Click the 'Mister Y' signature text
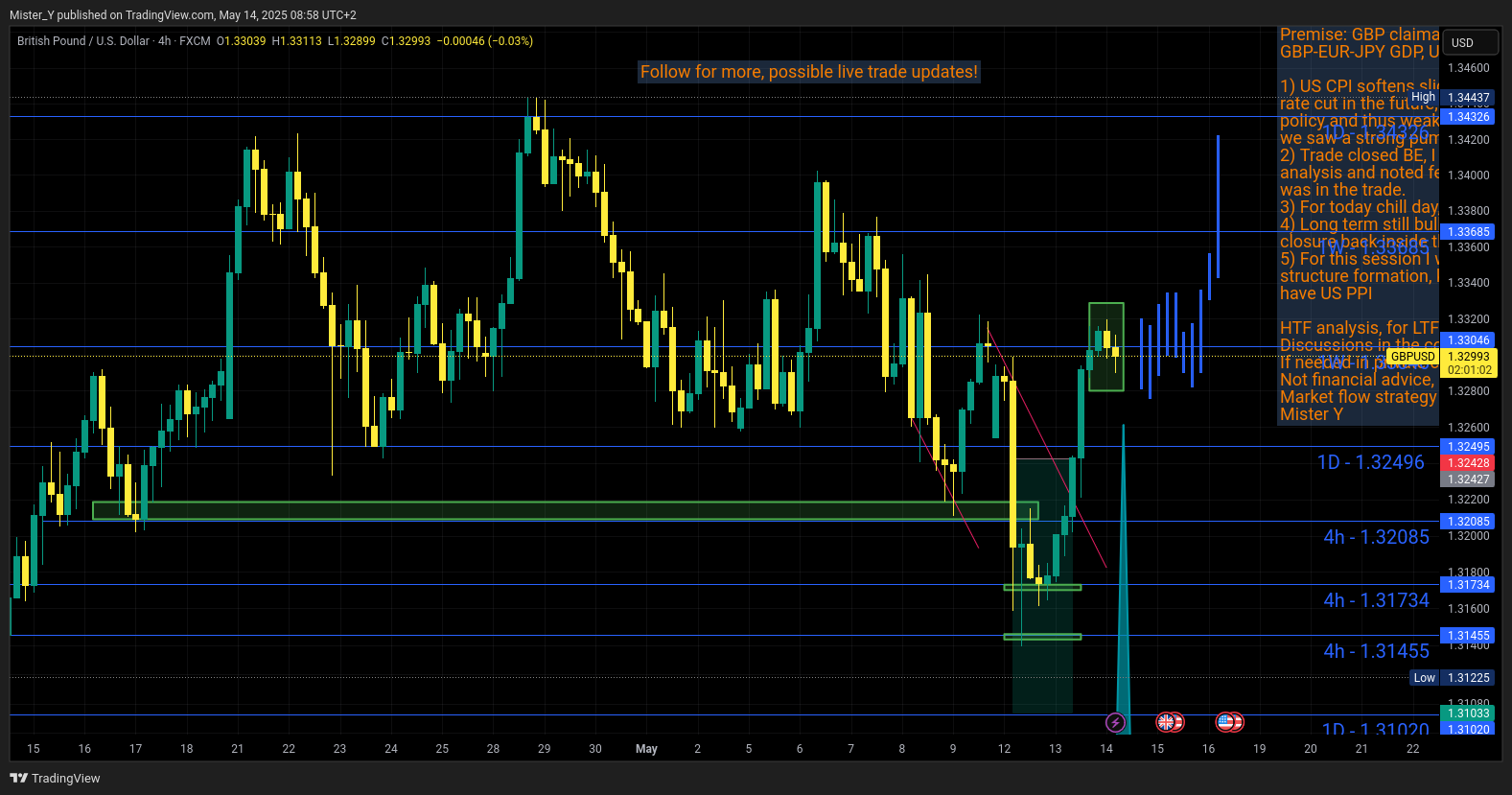This screenshot has width=1512, height=795. coord(1312,414)
